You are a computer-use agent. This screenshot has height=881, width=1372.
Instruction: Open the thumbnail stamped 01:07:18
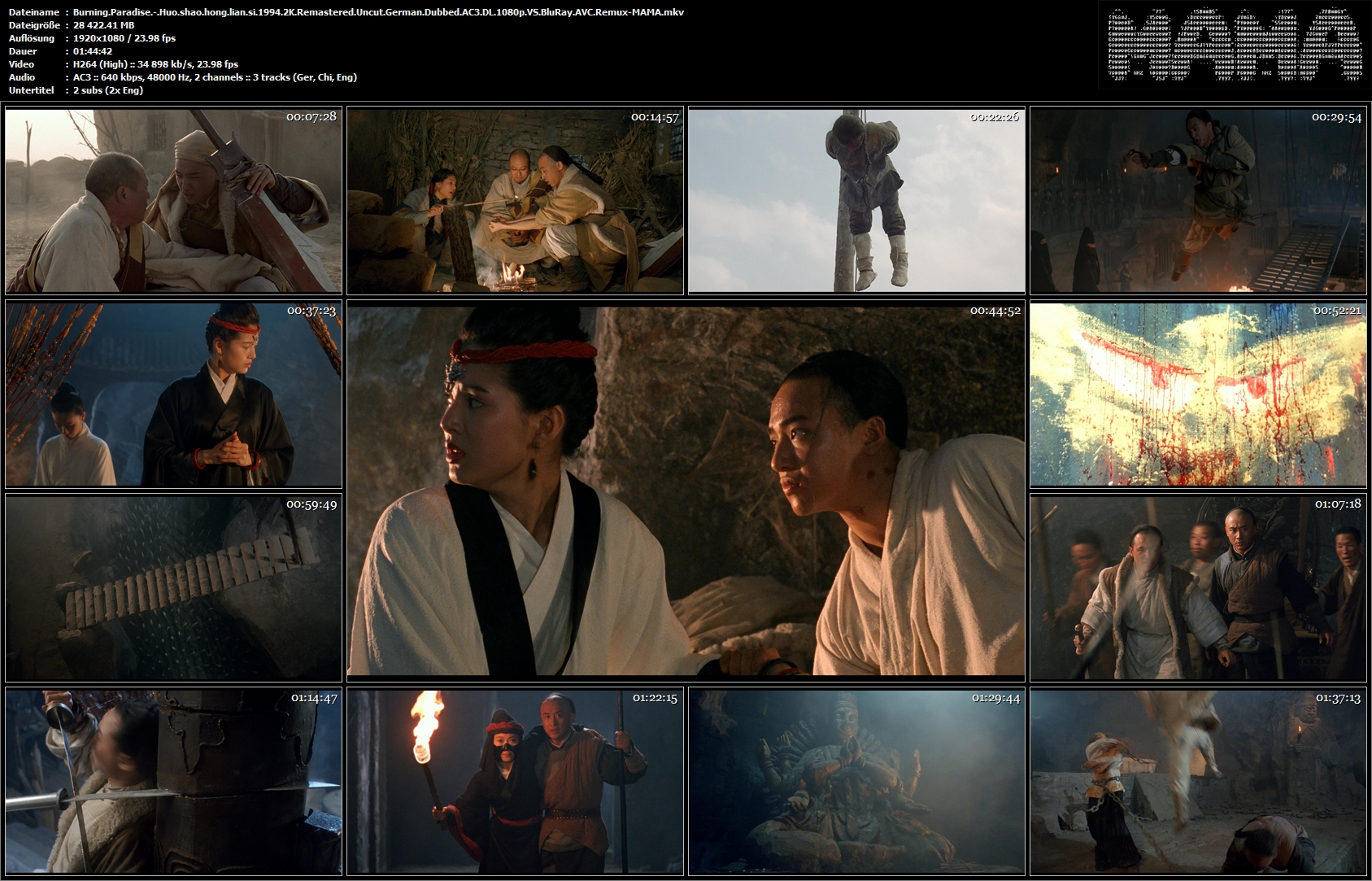(1198, 588)
